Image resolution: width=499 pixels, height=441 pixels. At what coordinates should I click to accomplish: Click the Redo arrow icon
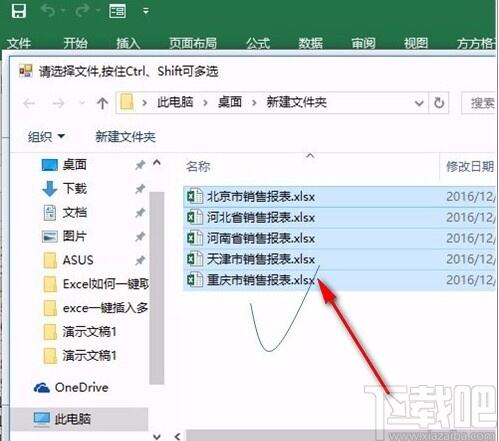point(82,11)
